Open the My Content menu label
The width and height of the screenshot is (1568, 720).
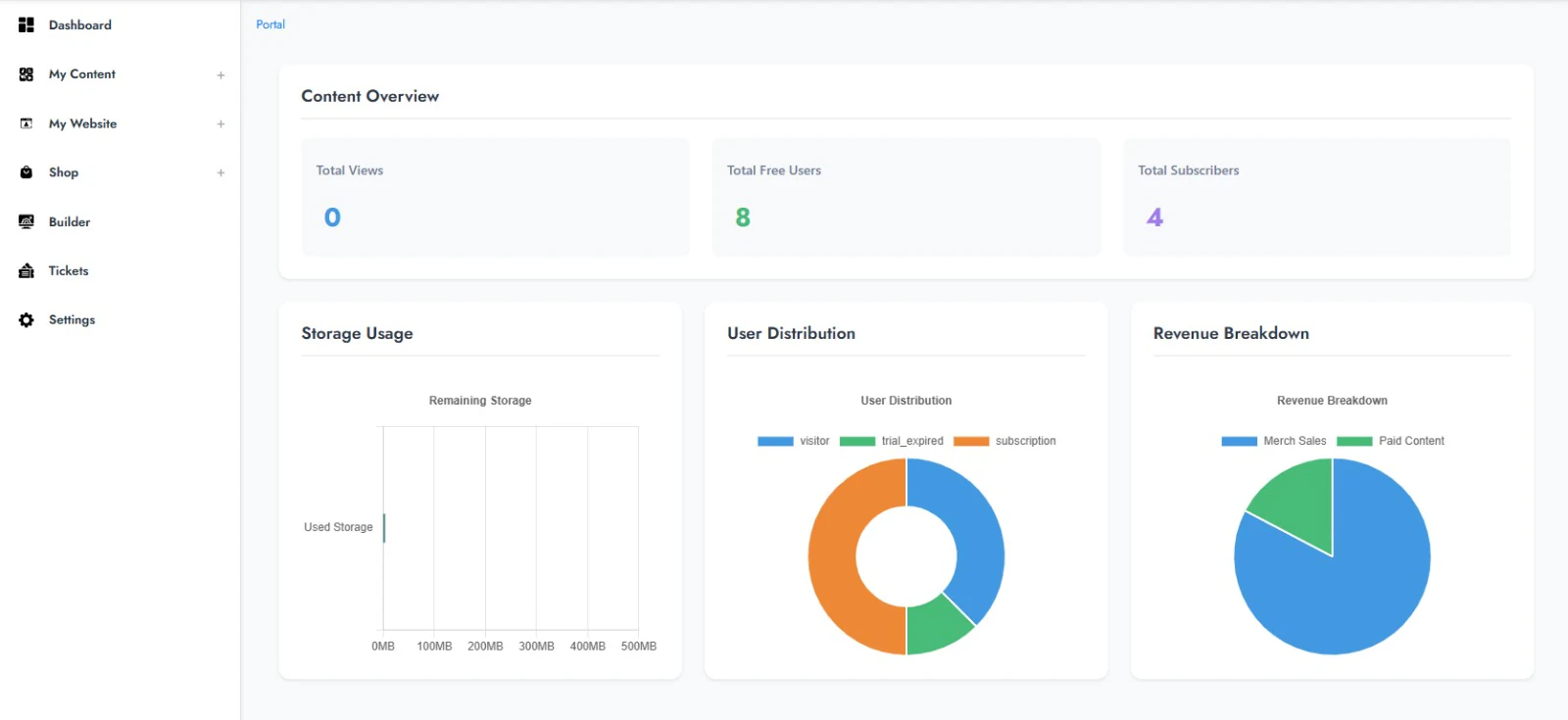pyautogui.click(x=82, y=74)
